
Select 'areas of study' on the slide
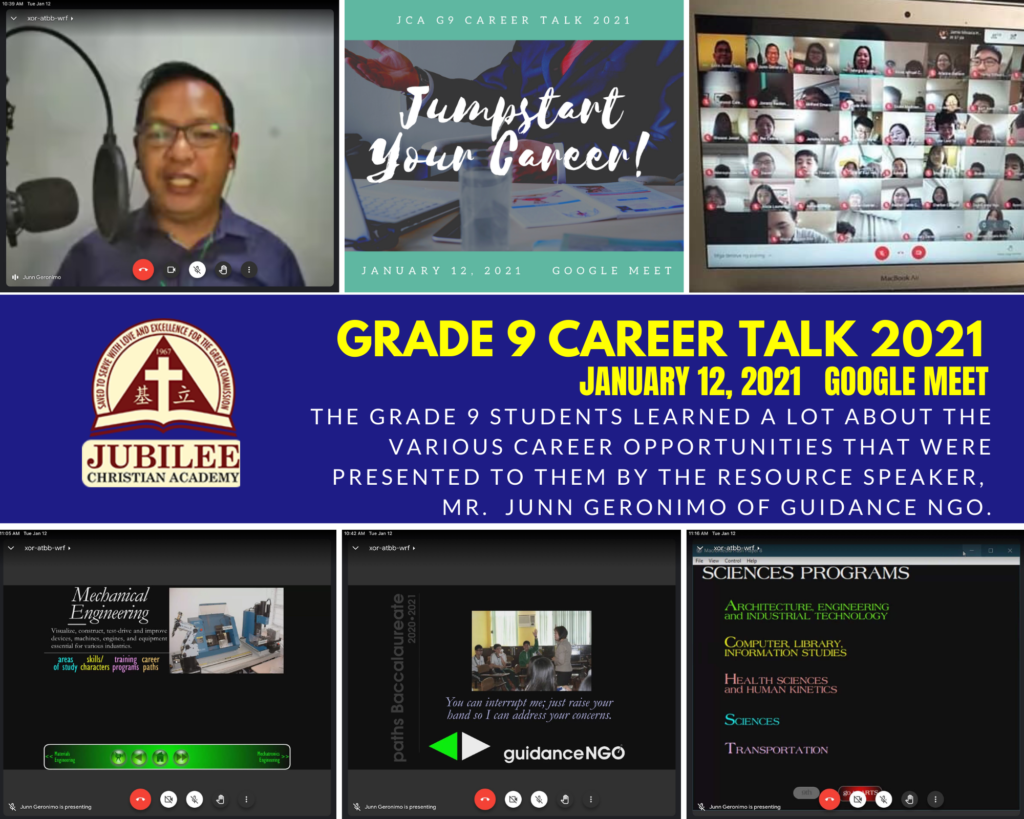click(65, 664)
